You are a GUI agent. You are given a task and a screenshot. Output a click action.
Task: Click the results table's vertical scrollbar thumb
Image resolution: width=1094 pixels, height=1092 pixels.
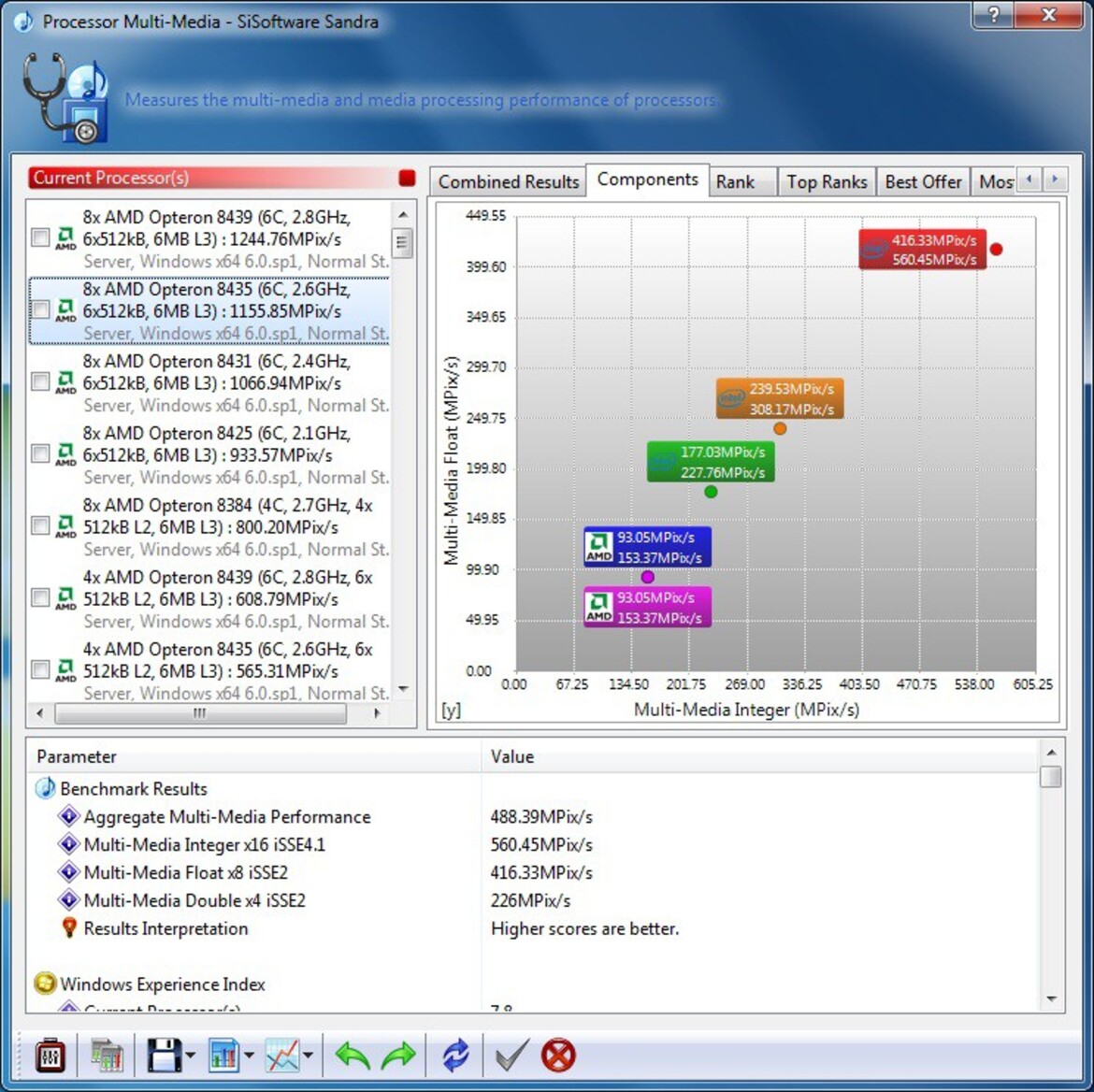(x=1050, y=777)
